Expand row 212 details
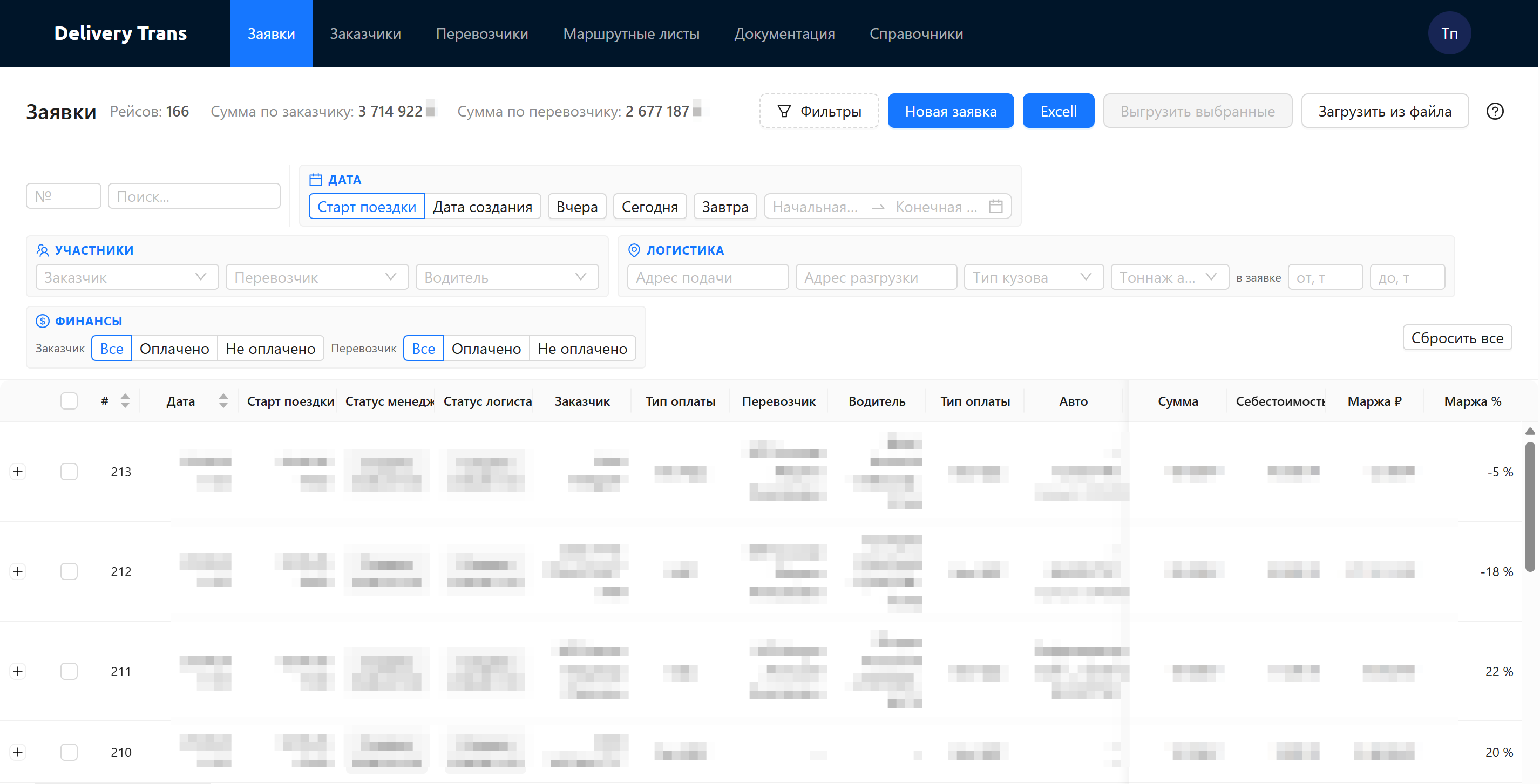The image size is (1540, 784). (x=18, y=571)
